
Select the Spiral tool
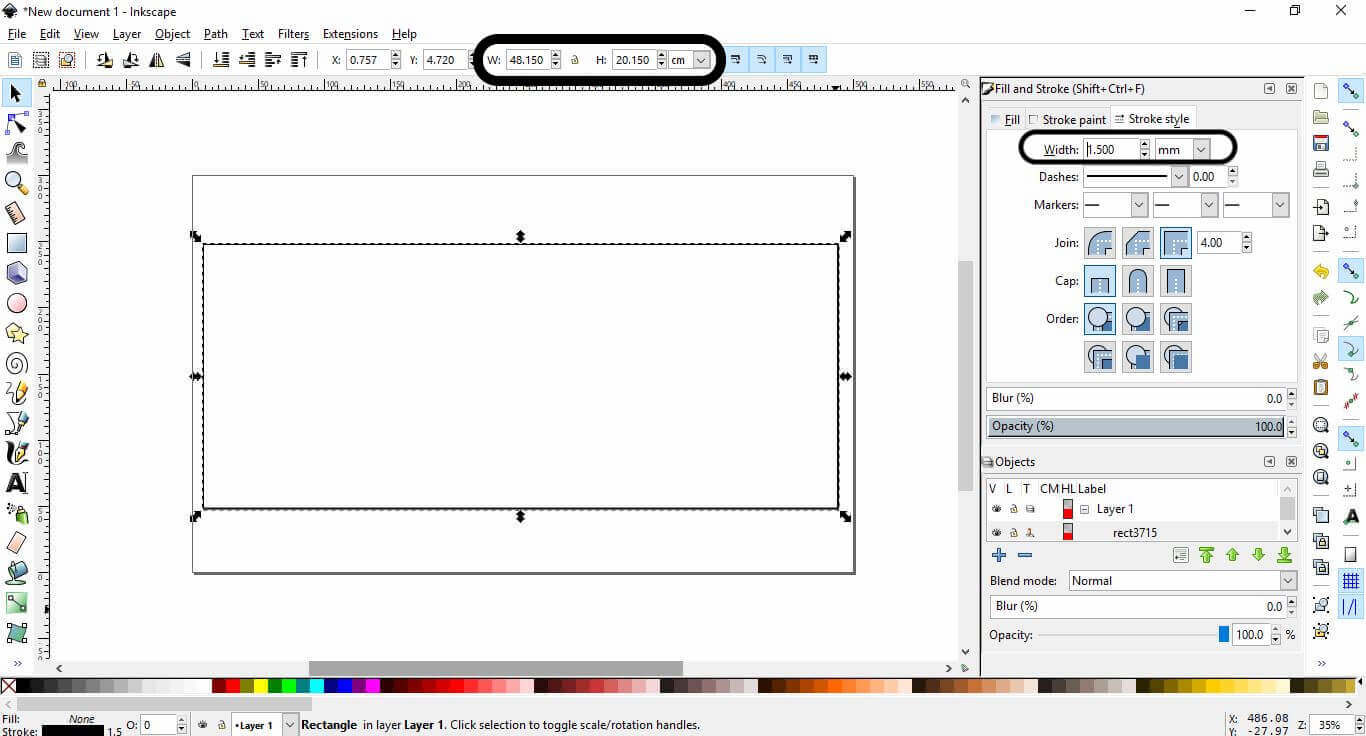(16, 363)
